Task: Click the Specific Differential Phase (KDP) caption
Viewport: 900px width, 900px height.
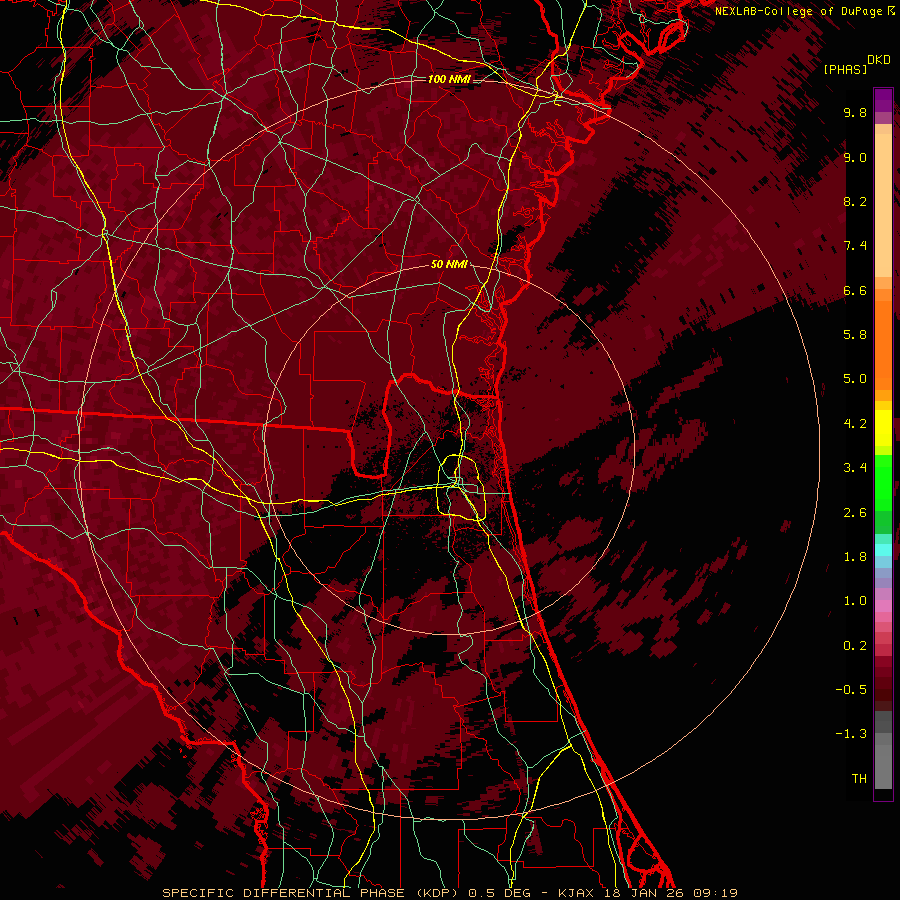Action: (x=311, y=893)
